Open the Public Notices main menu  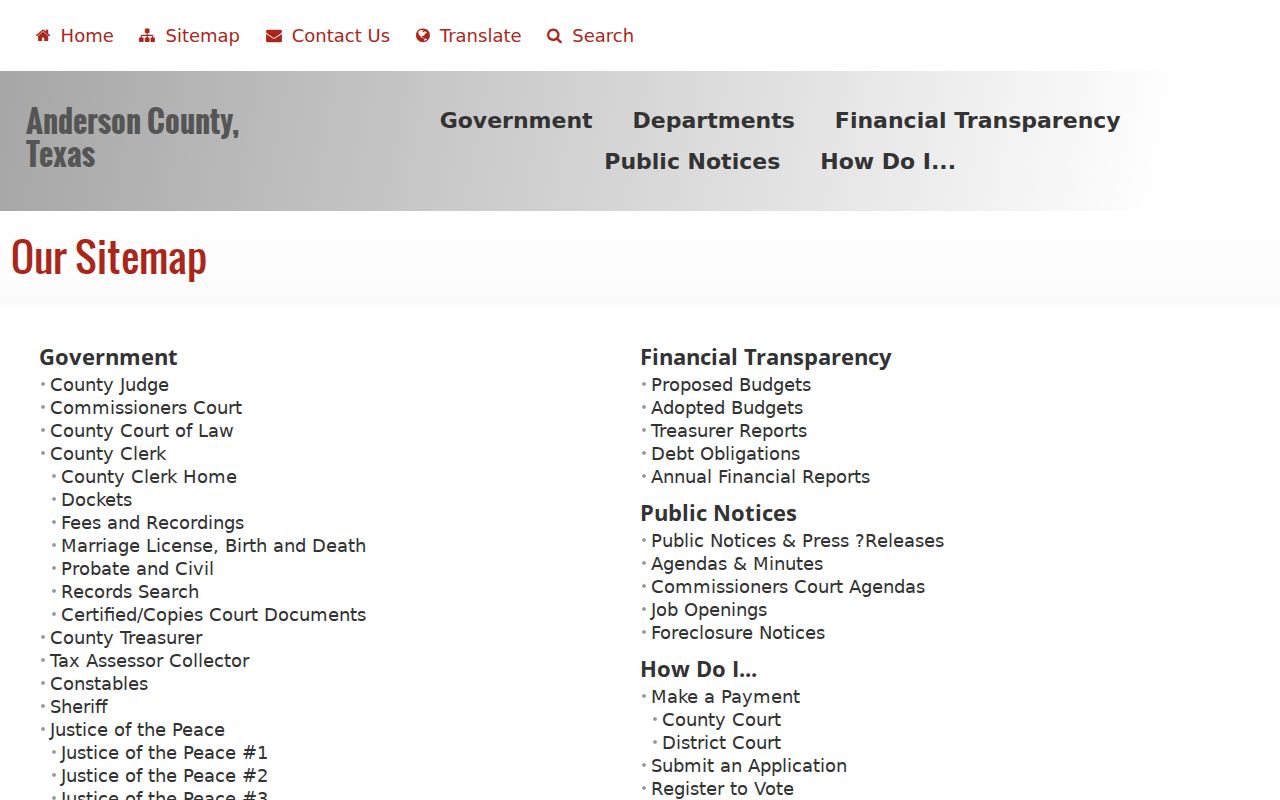click(x=692, y=161)
